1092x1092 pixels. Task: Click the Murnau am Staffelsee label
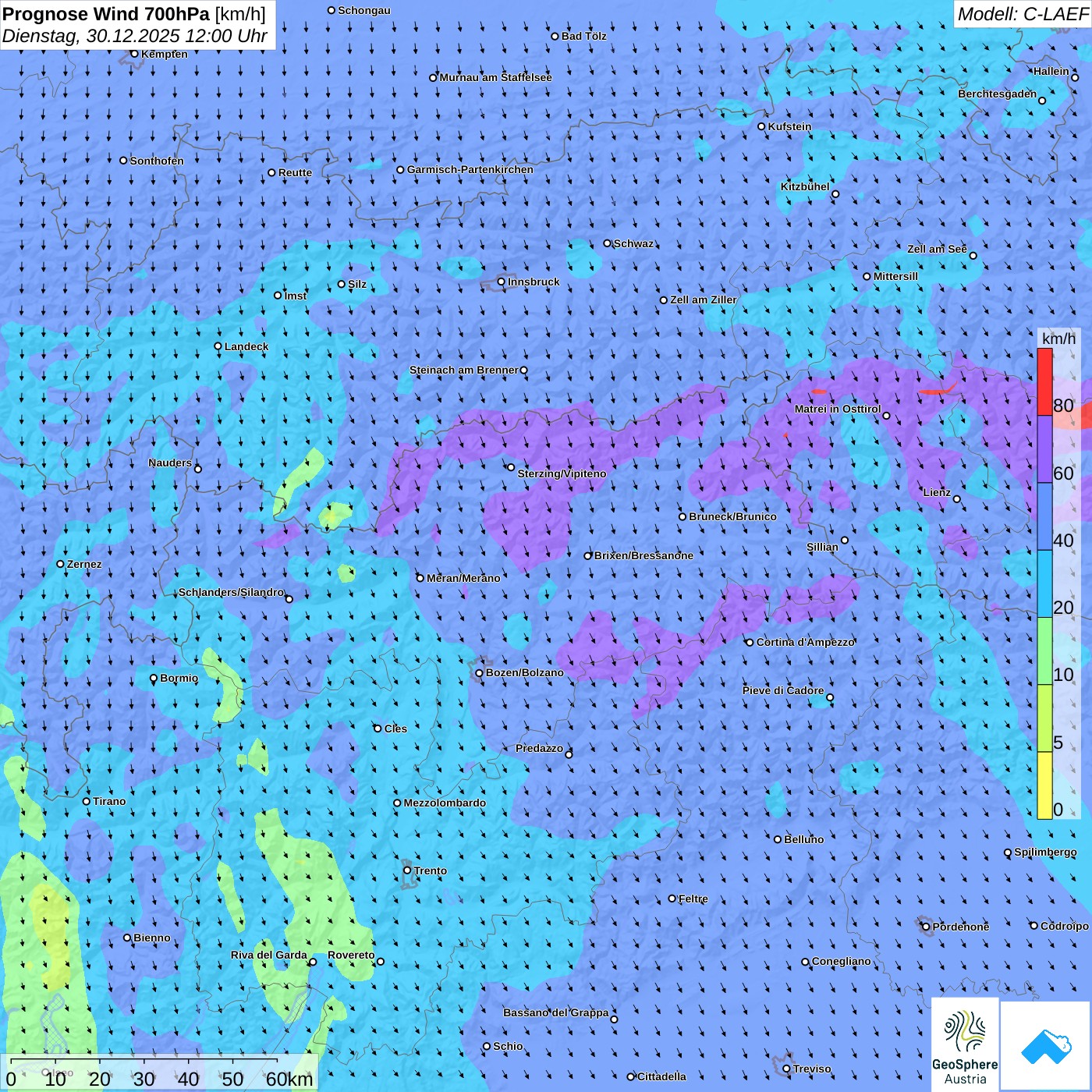click(496, 77)
